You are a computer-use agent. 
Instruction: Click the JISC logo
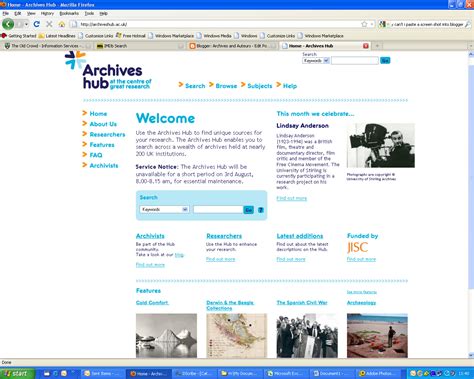coord(357,247)
